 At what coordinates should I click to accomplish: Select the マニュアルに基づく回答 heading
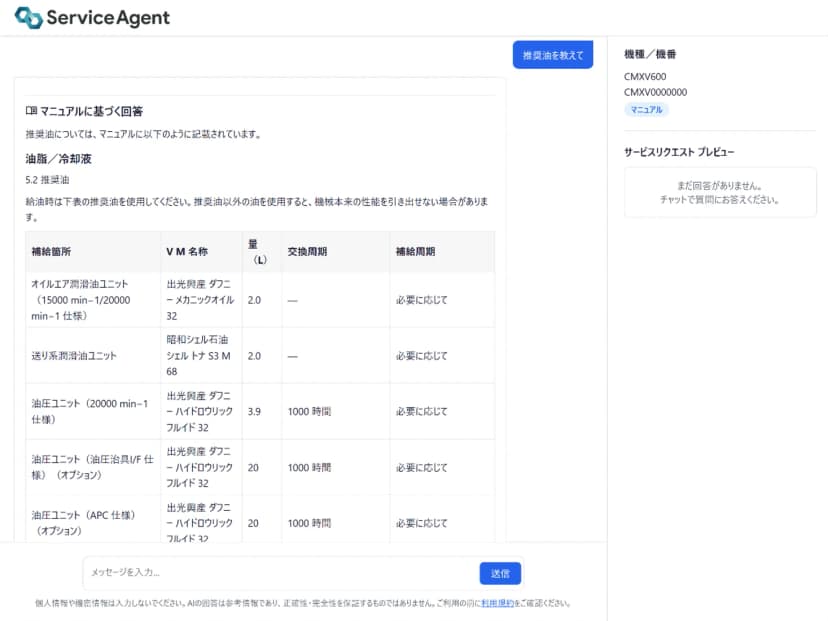pos(91,111)
